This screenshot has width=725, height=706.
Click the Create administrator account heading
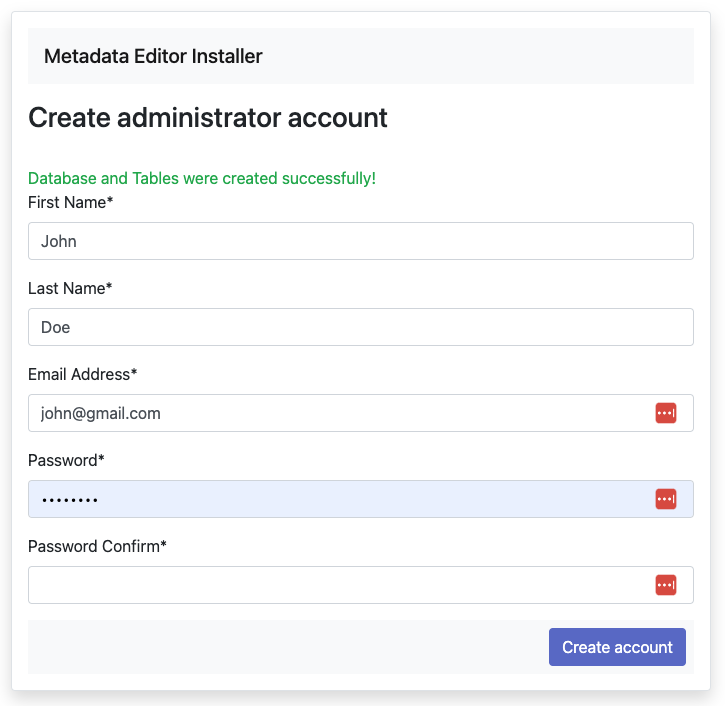(208, 118)
